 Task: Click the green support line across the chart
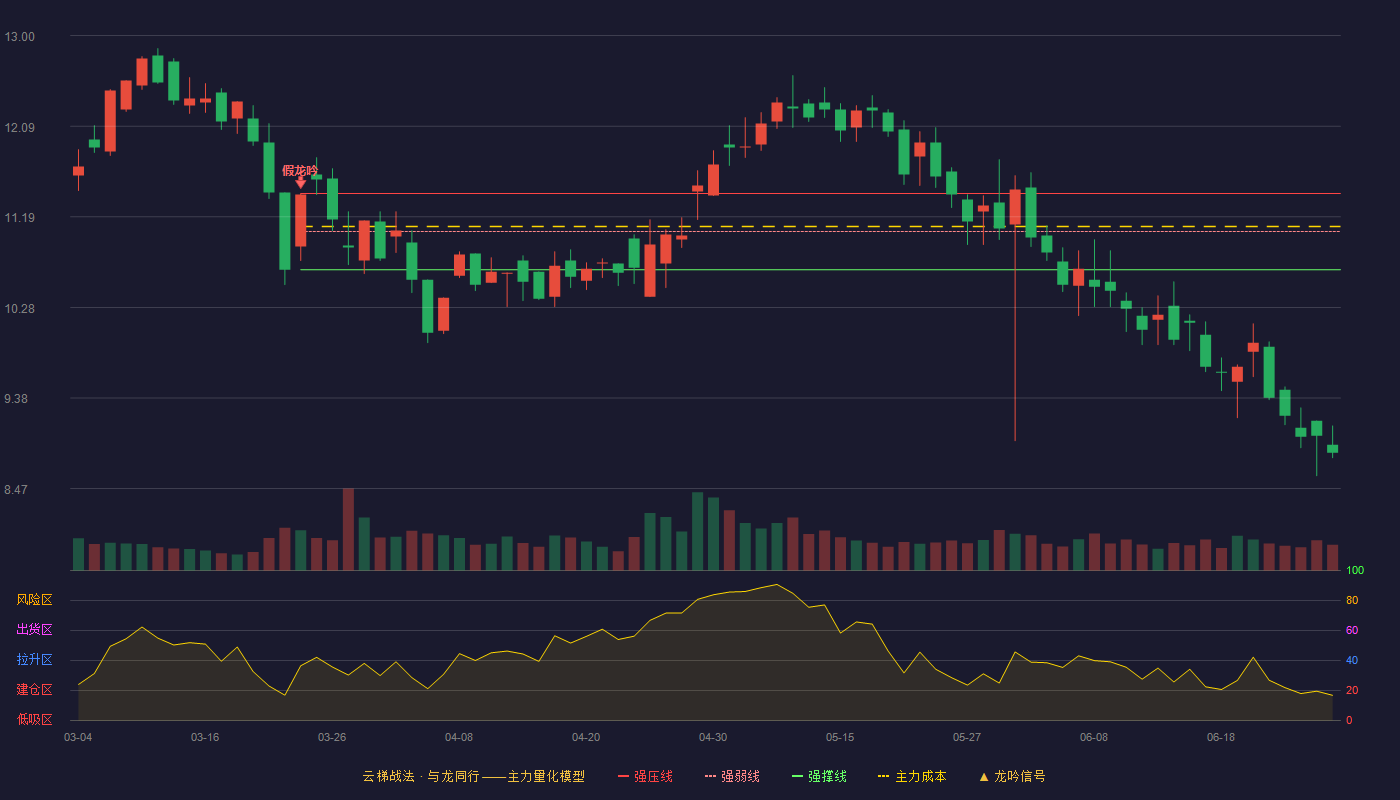coord(820,270)
